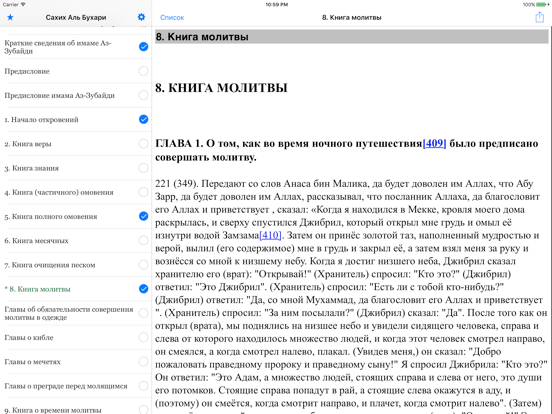552x414 pixels.
Task: Tap the gray 8. Книга молитвы header bar
Action: coord(352,37)
